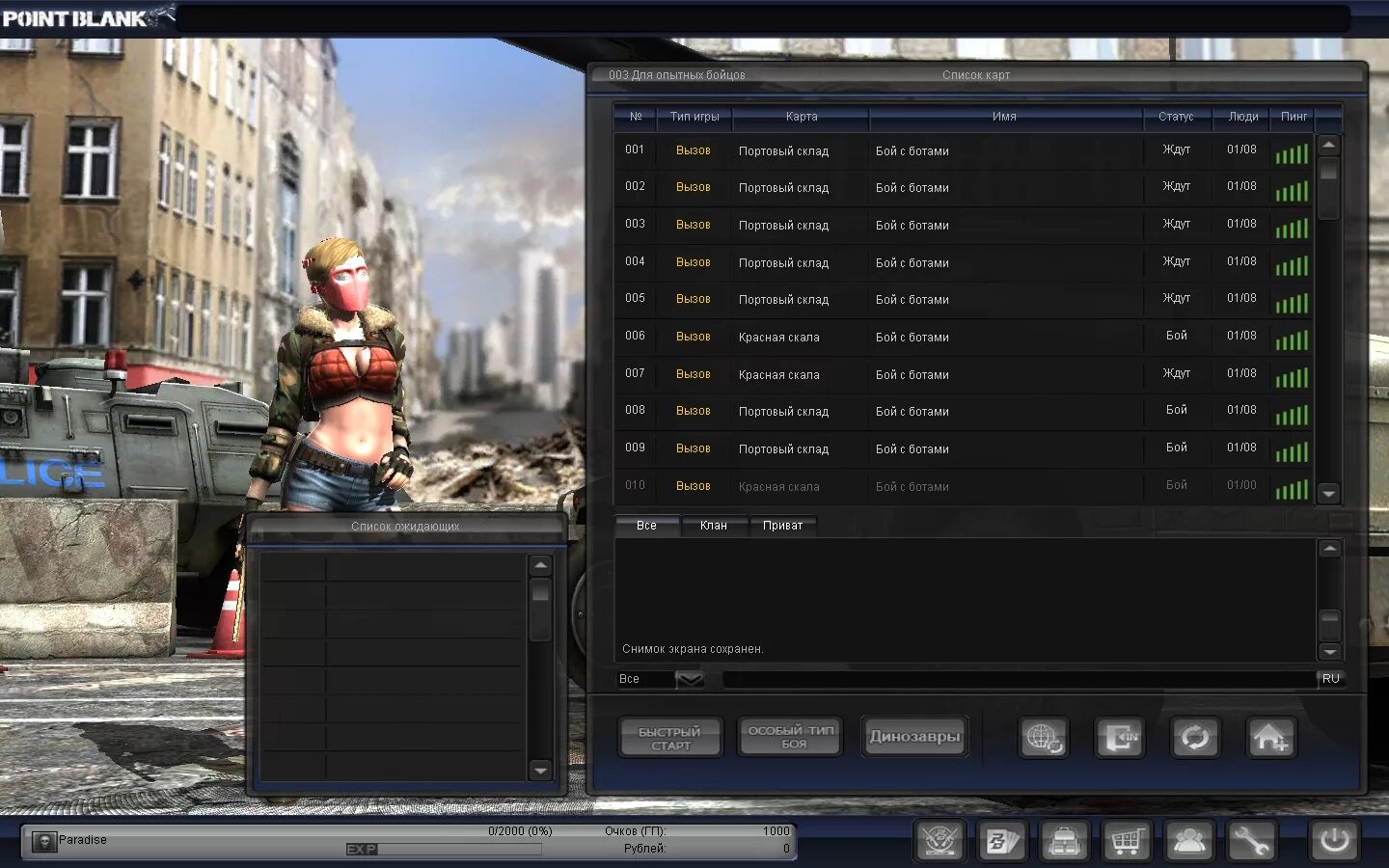
Task: Open the chat channel dropdown 'Все'
Action: pyautogui.click(x=690, y=679)
